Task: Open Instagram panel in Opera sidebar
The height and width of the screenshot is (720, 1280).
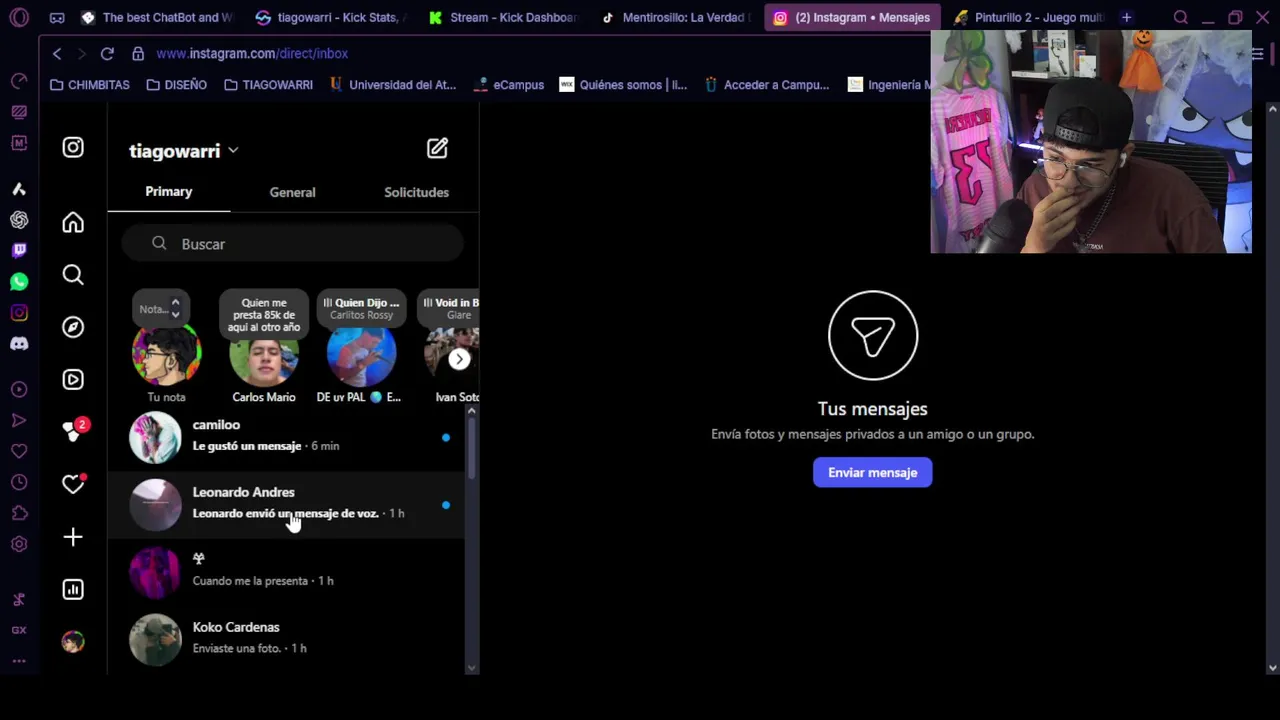Action: [x=19, y=313]
